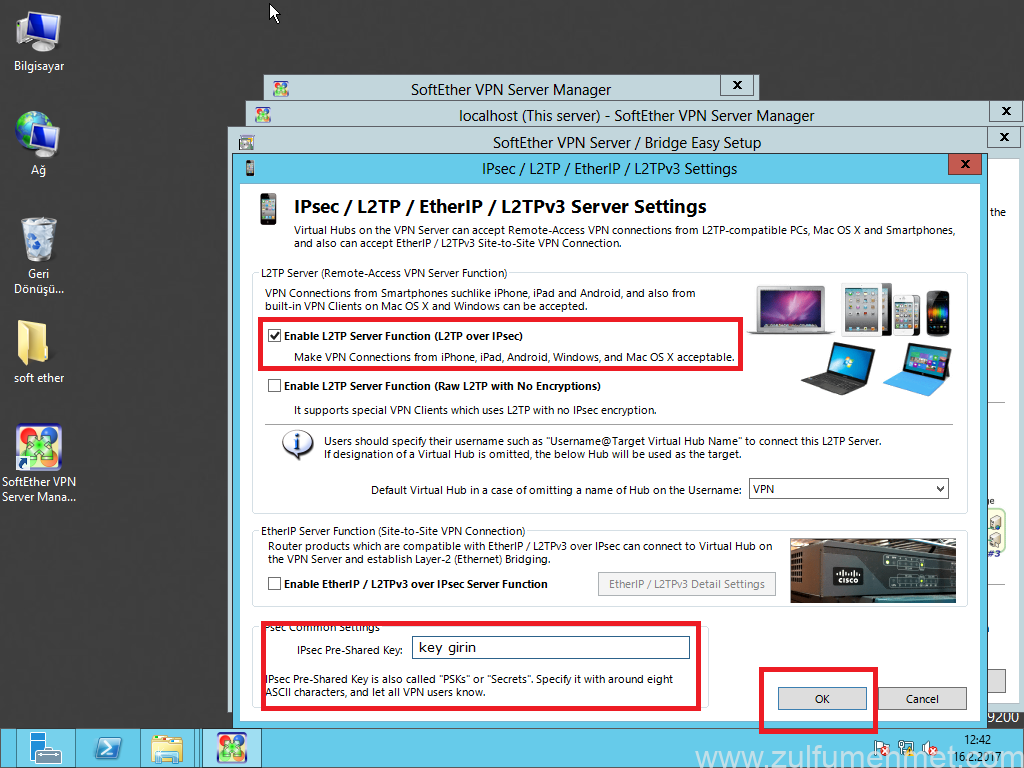
Task: Enable Raw L2TP with No Encryptions checkbox
Action: (x=274, y=386)
